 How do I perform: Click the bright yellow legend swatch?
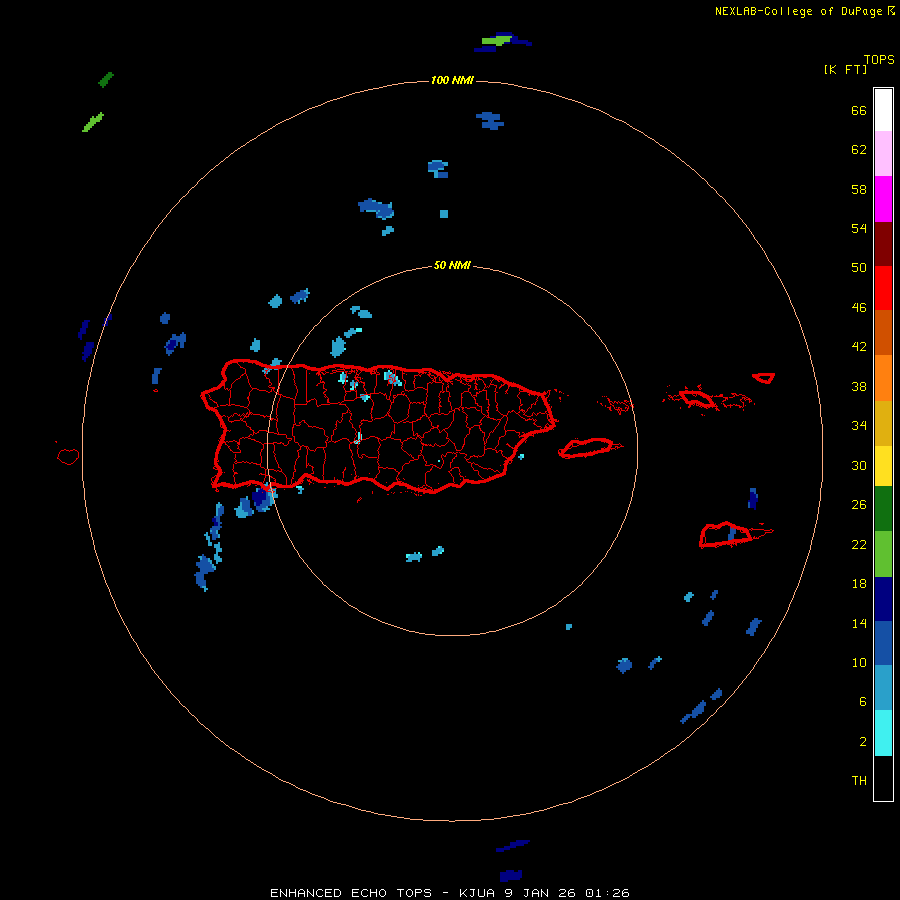(883, 466)
